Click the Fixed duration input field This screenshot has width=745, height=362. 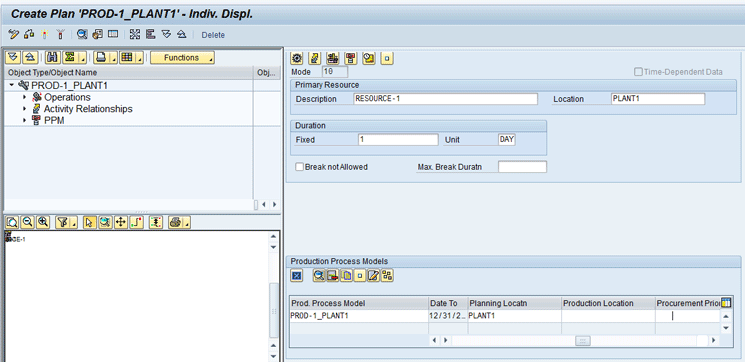pos(398,140)
